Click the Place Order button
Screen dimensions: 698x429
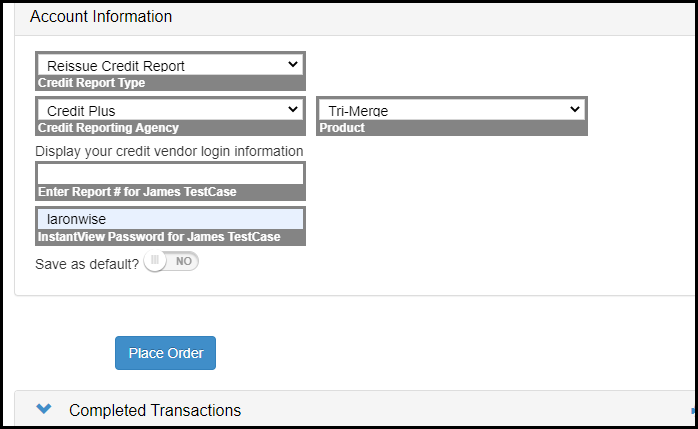(x=166, y=353)
